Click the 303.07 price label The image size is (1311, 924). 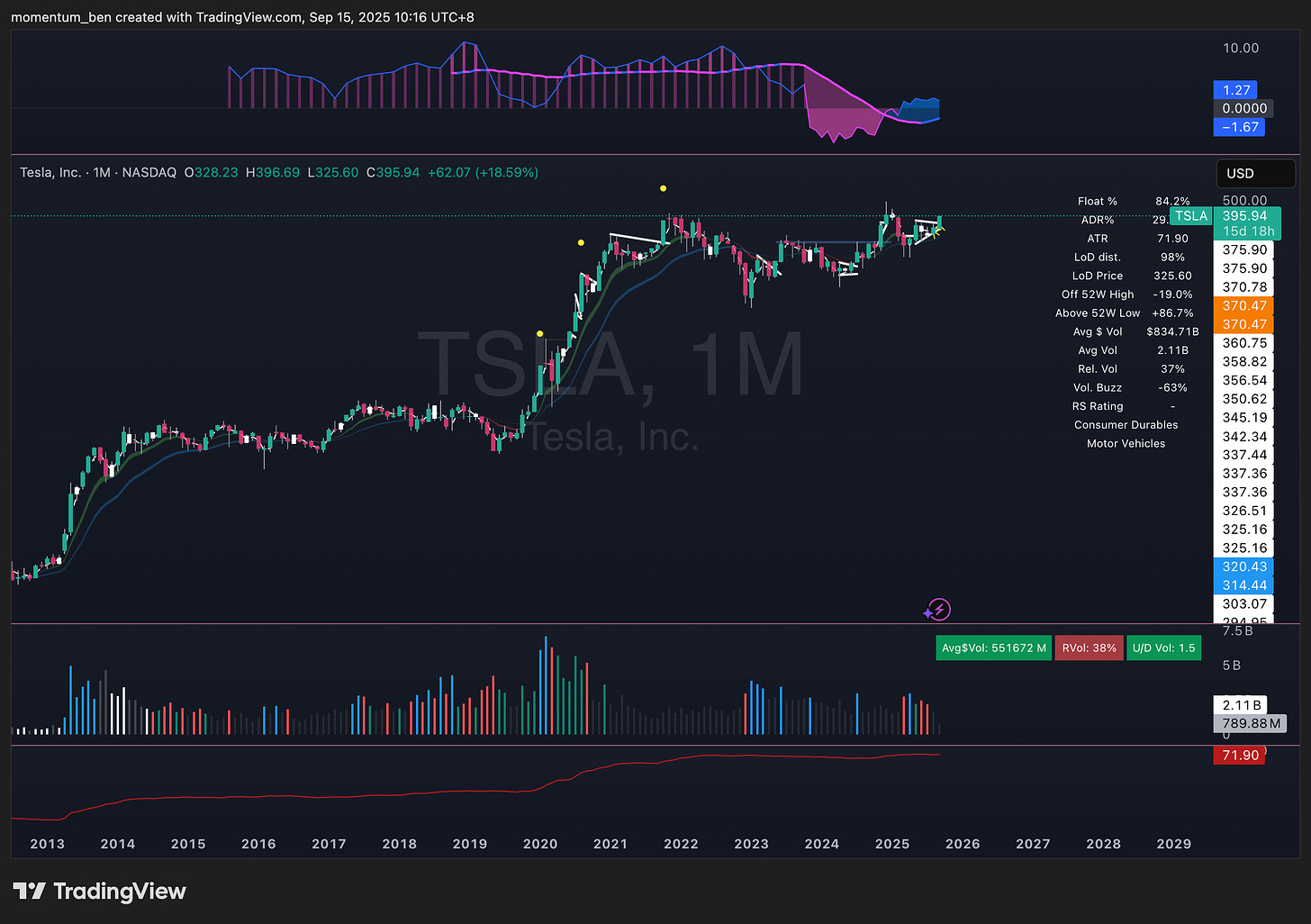(1244, 603)
